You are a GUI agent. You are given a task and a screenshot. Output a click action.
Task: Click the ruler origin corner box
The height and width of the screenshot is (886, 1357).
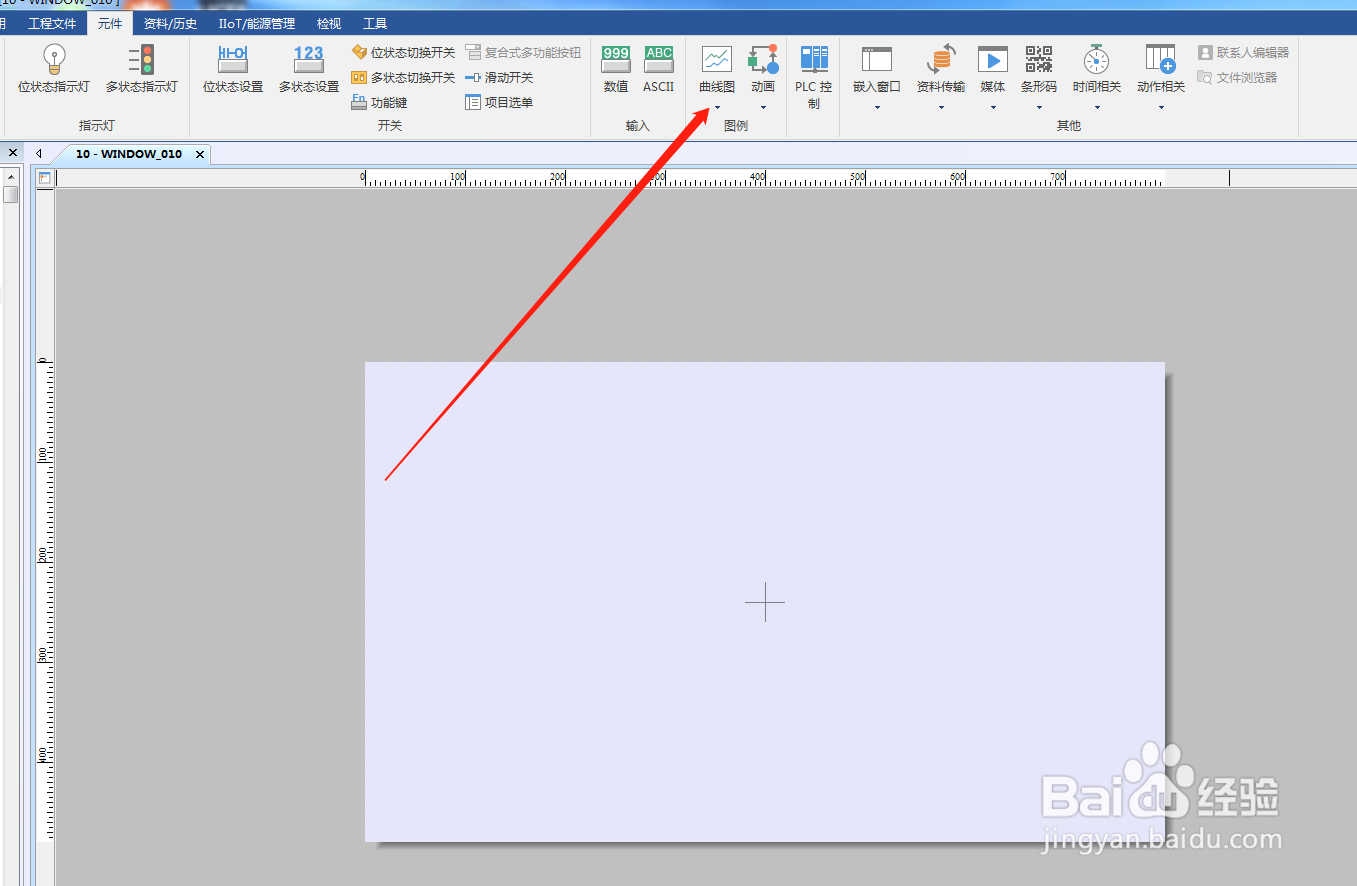(x=44, y=178)
